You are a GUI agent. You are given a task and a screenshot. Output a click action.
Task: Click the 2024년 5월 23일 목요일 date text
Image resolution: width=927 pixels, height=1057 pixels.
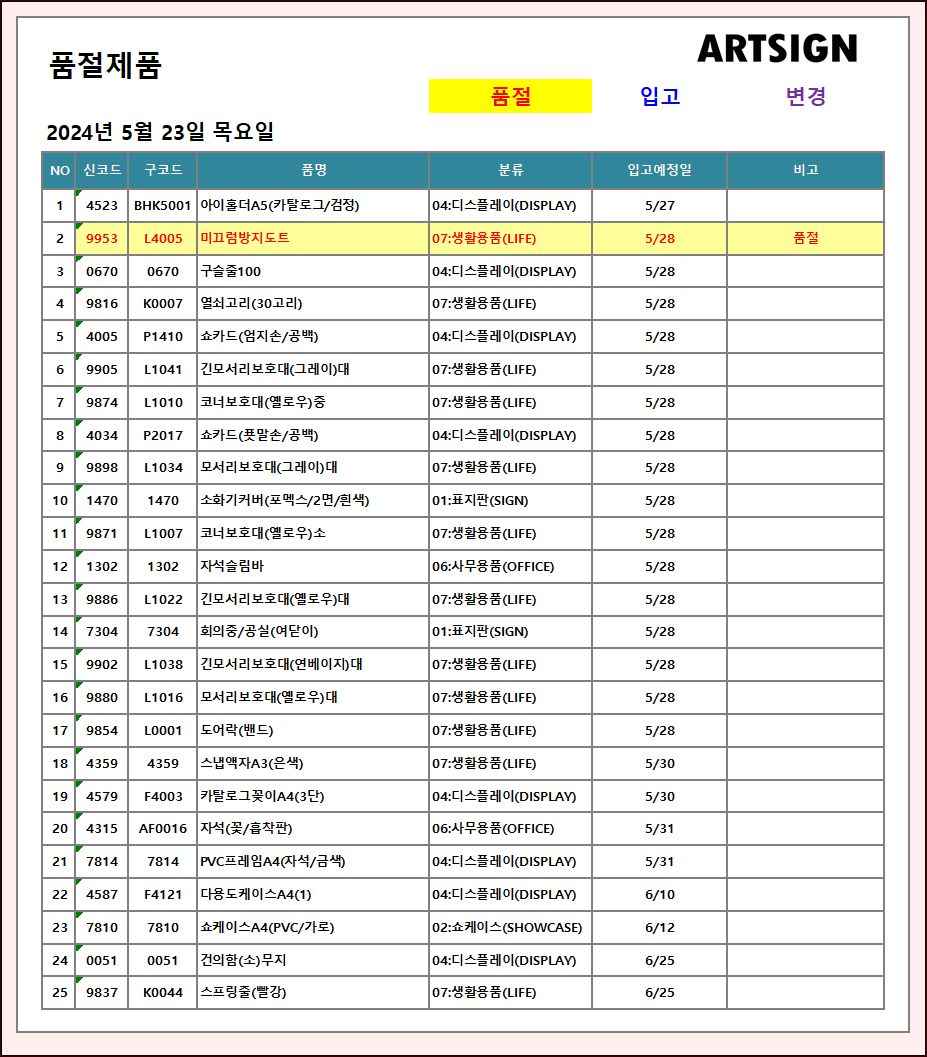pos(160,132)
